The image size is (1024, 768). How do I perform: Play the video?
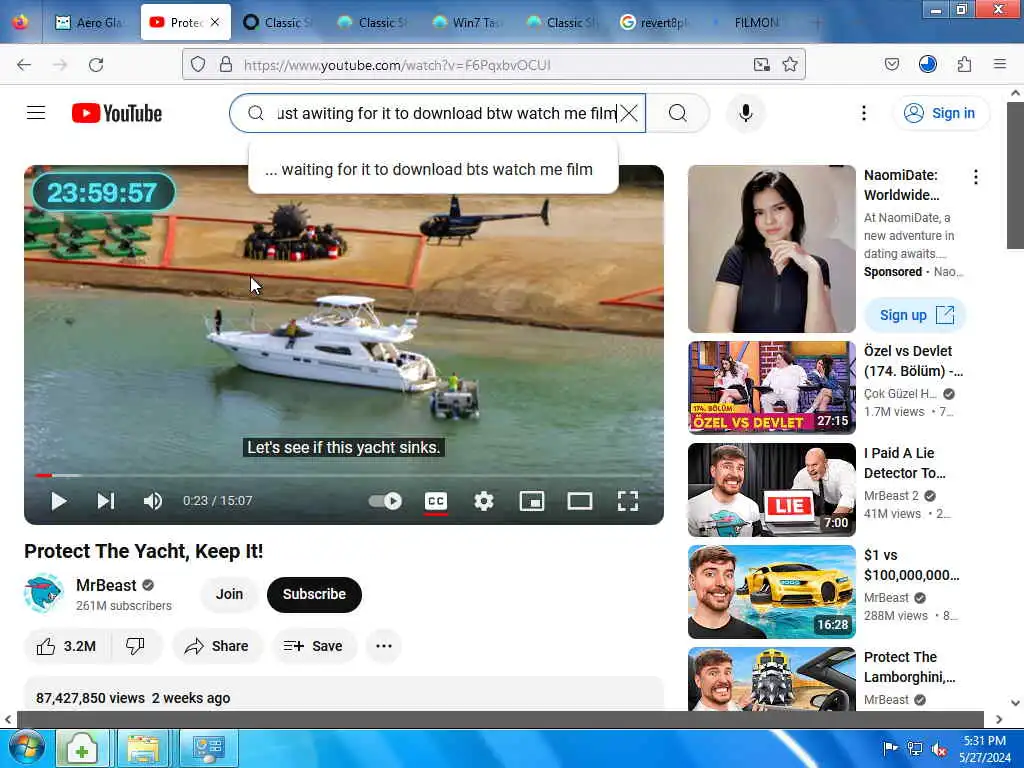tap(59, 501)
